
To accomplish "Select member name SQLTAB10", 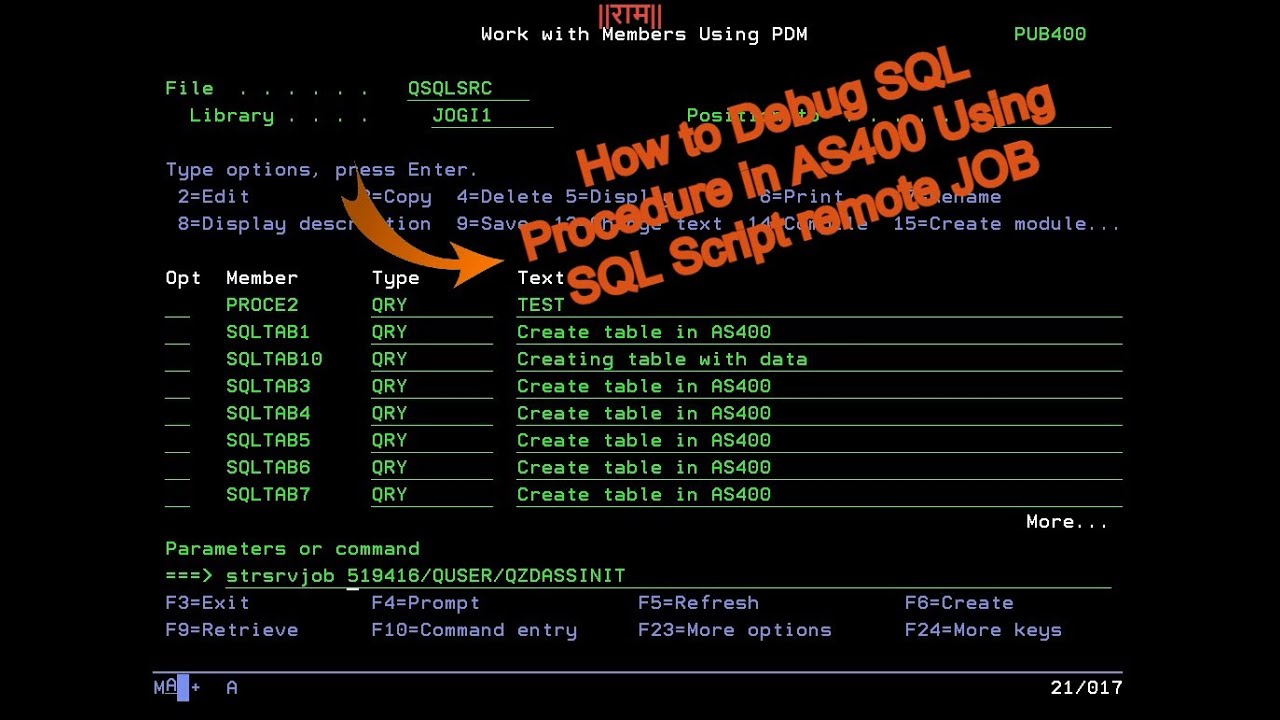I will (274, 359).
